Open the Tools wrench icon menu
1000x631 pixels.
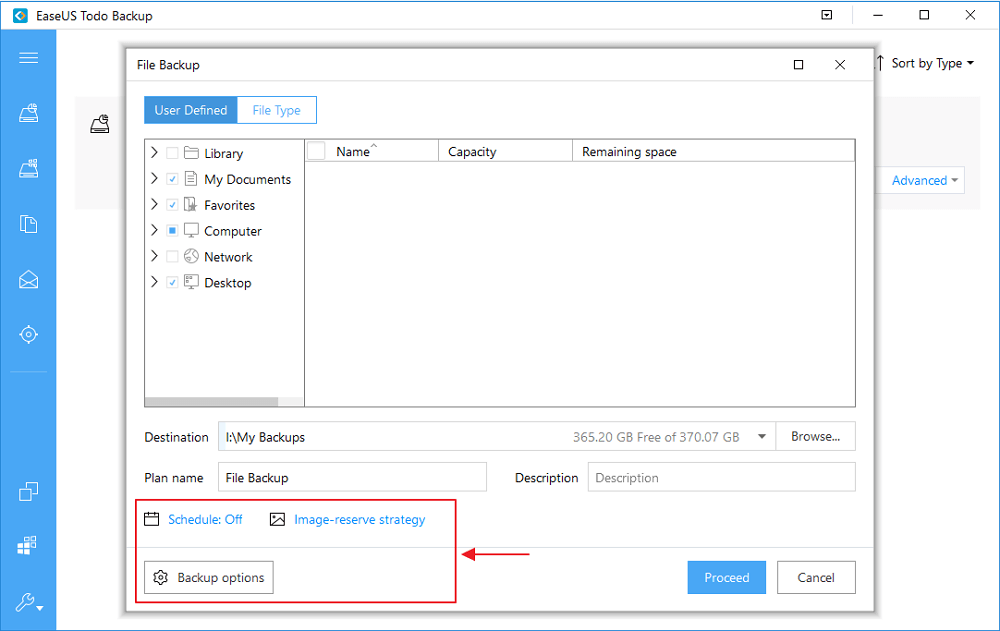click(x=28, y=603)
